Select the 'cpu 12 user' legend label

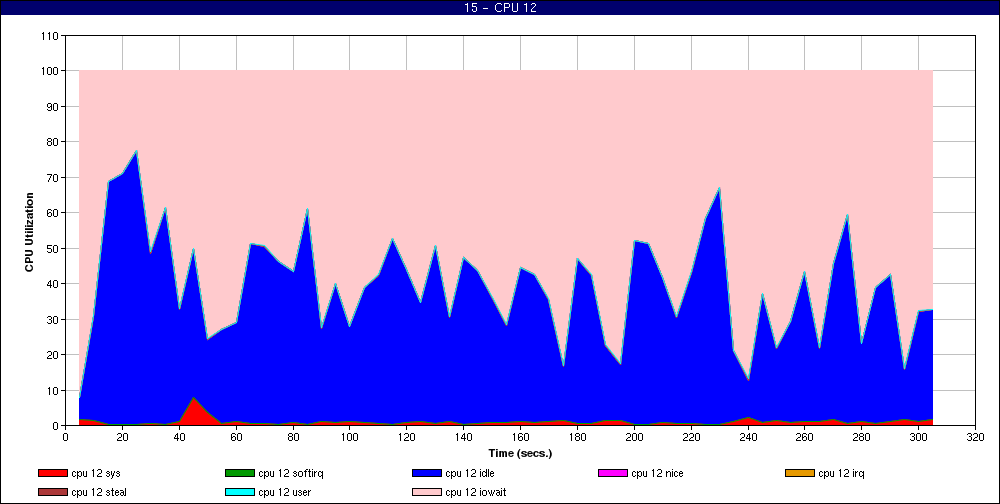pyautogui.click(x=284, y=493)
